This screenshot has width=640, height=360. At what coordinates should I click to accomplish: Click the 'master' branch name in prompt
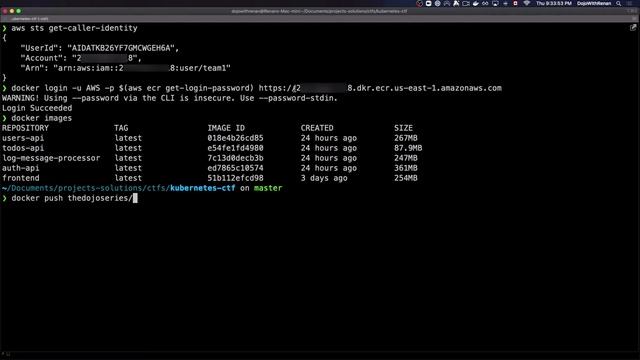(x=268, y=188)
